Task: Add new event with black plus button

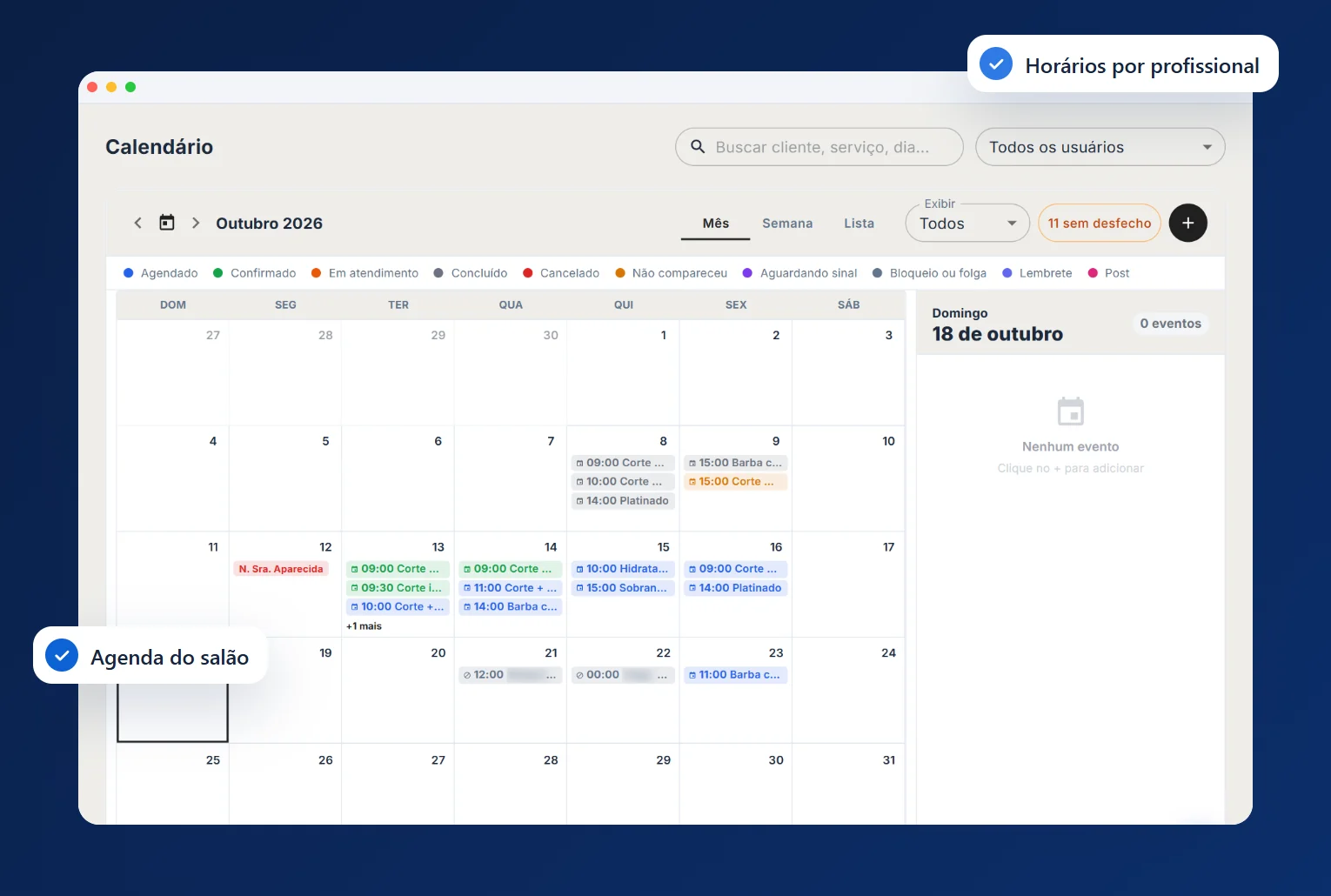Action: point(1187,223)
